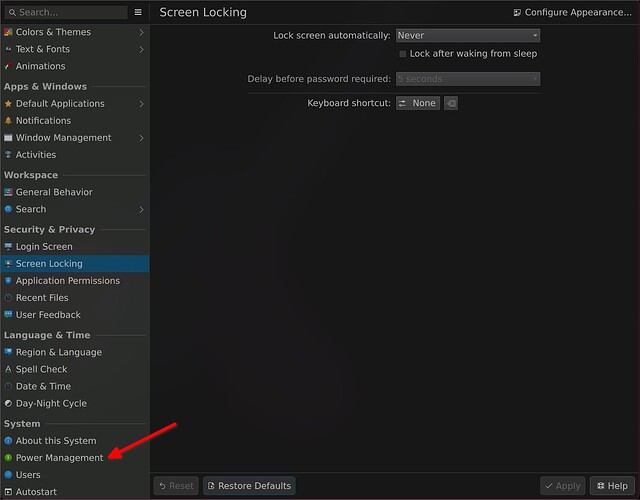Click the Text & Fonts icon
The height and width of the screenshot is (500, 640).
(8, 49)
